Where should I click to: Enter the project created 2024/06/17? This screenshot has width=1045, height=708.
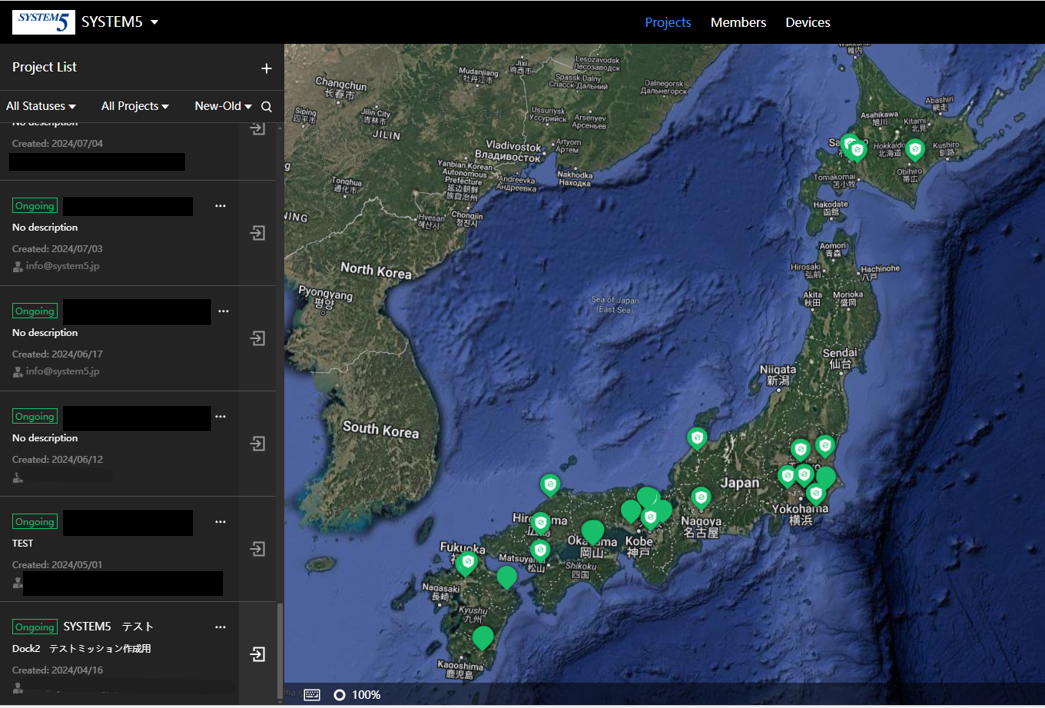[258, 338]
